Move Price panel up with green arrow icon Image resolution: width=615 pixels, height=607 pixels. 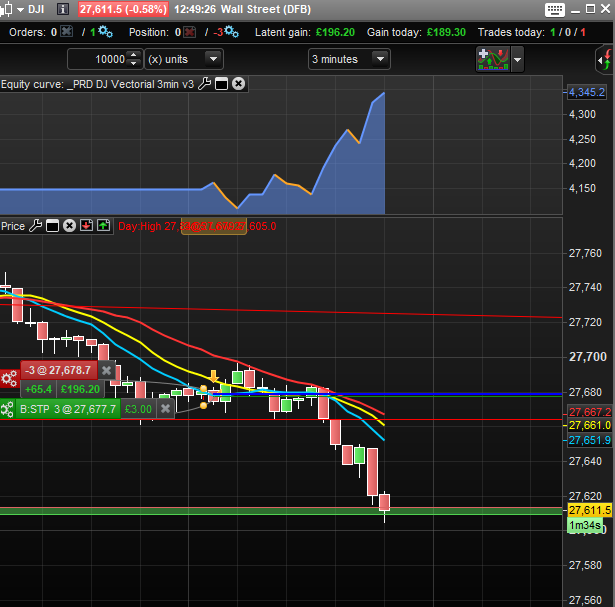tap(104, 225)
